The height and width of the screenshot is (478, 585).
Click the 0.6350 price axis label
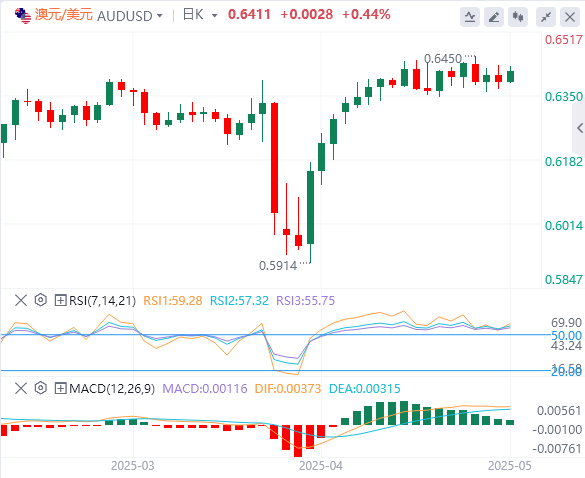pyautogui.click(x=564, y=97)
